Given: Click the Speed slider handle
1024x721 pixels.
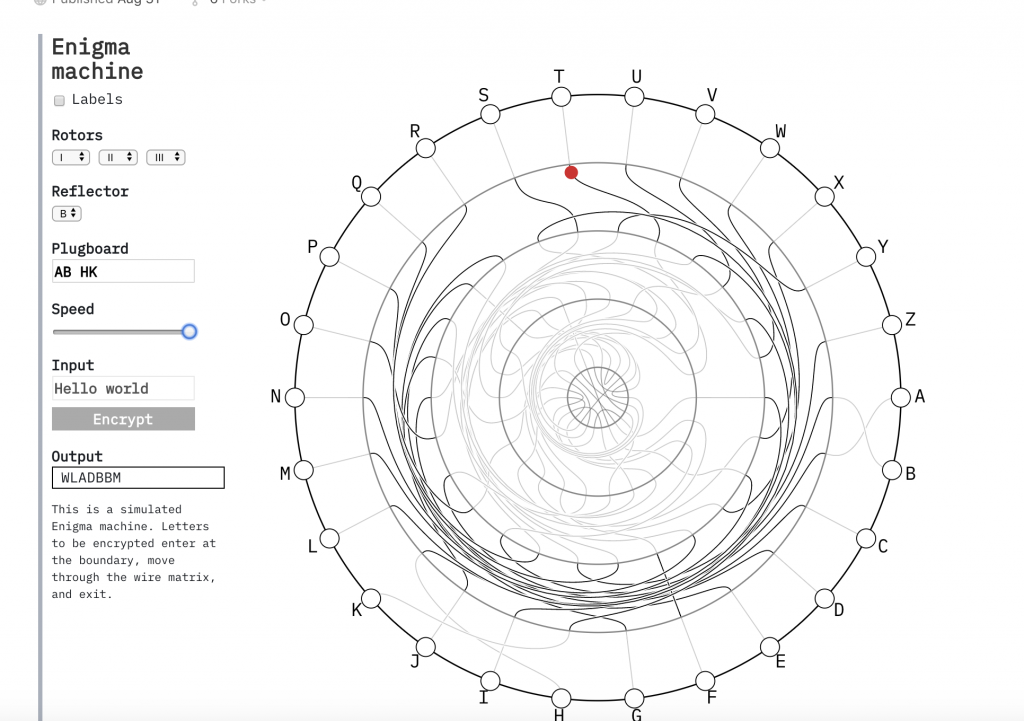Looking at the screenshot, I should pyautogui.click(x=189, y=332).
